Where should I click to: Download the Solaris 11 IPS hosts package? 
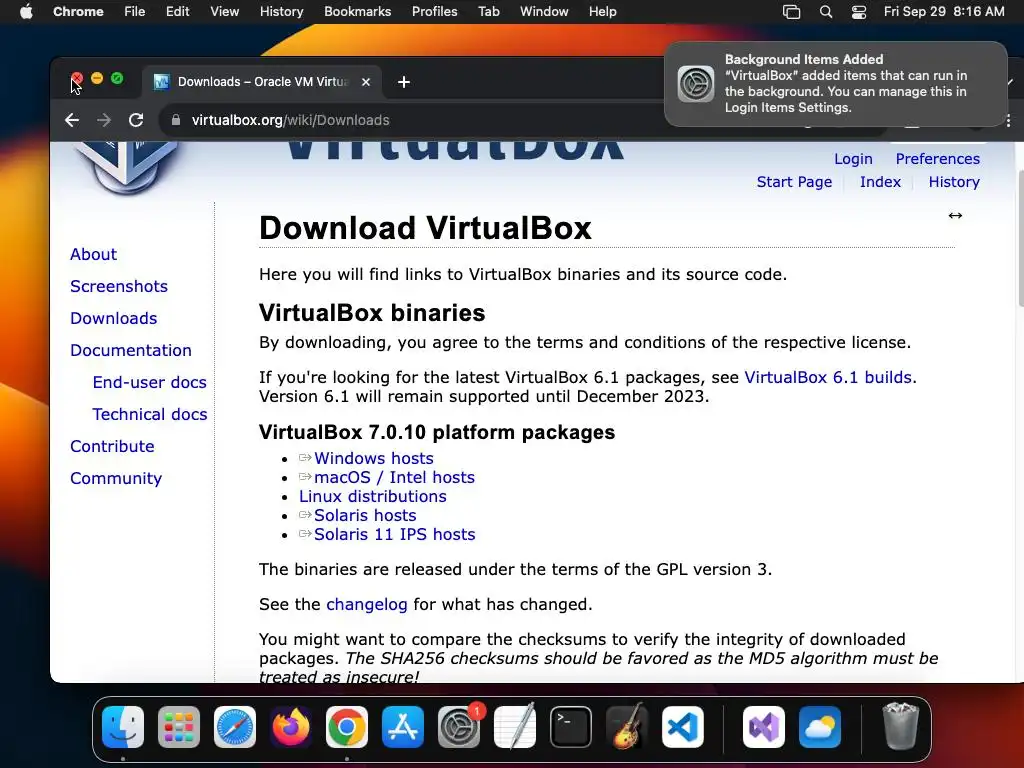click(394, 534)
